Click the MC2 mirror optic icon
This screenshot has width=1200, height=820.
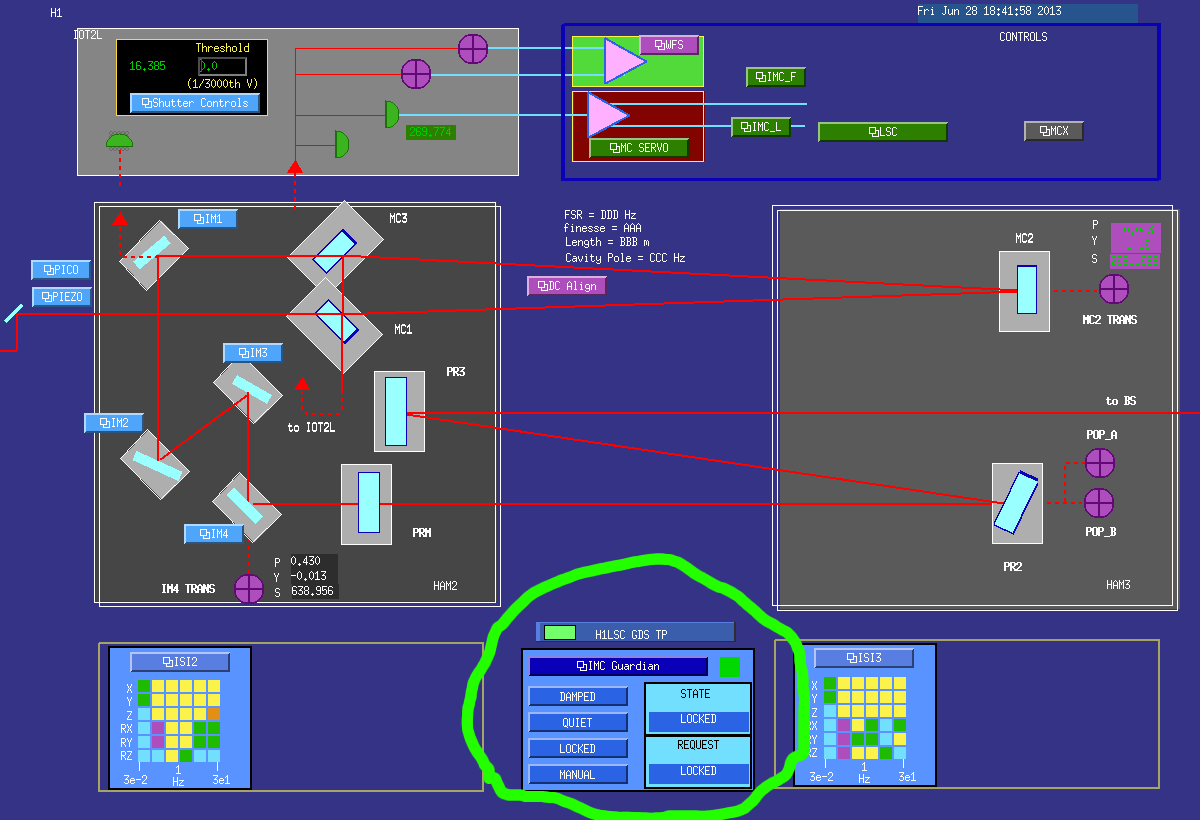coord(1026,290)
